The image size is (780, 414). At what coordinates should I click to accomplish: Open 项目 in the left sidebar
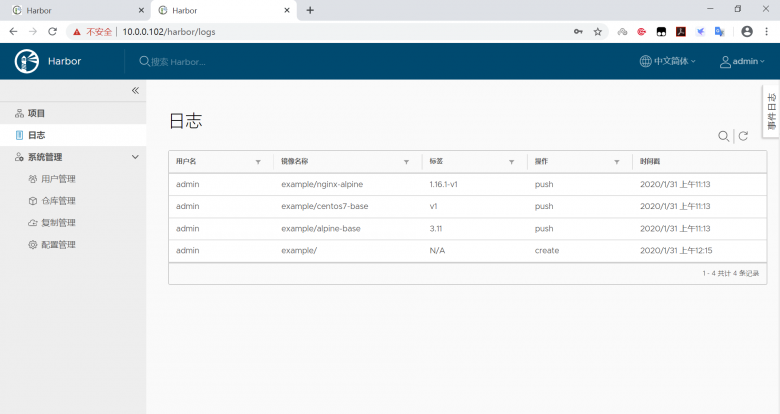tap(36, 113)
